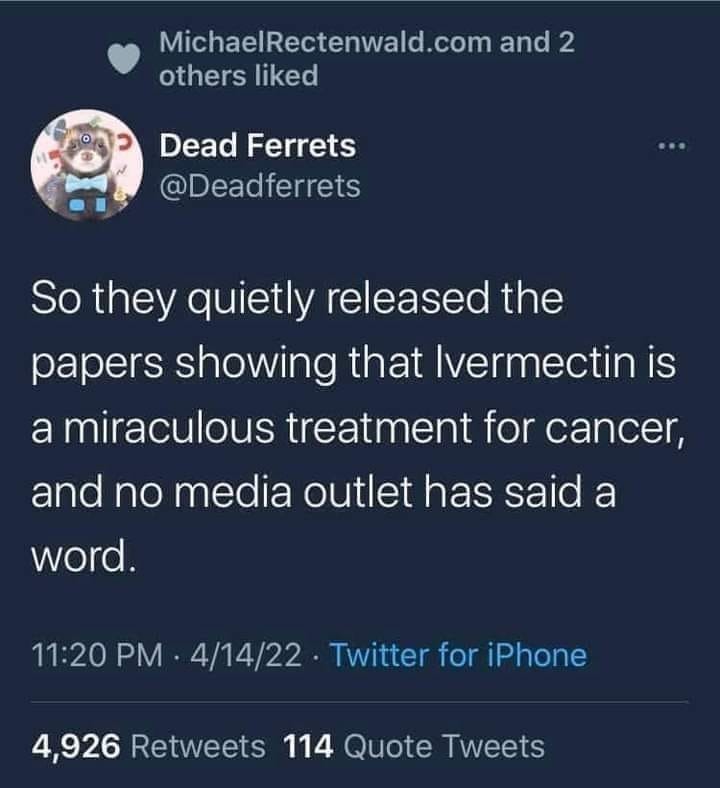Image resolution: width=720 pixels, height=788 pixels.
Task: Click the 4,926 retweet count number
Action: point(76,745)
